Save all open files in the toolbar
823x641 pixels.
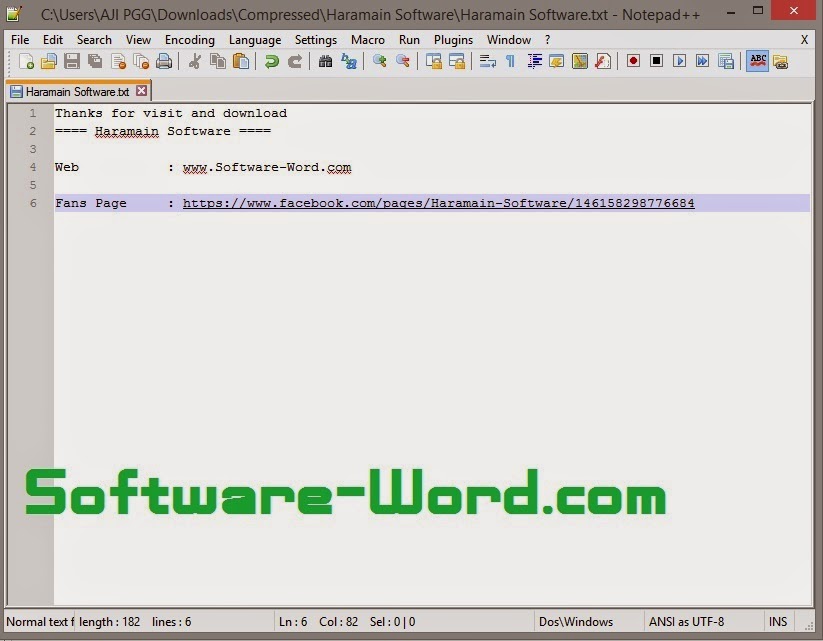95,61
